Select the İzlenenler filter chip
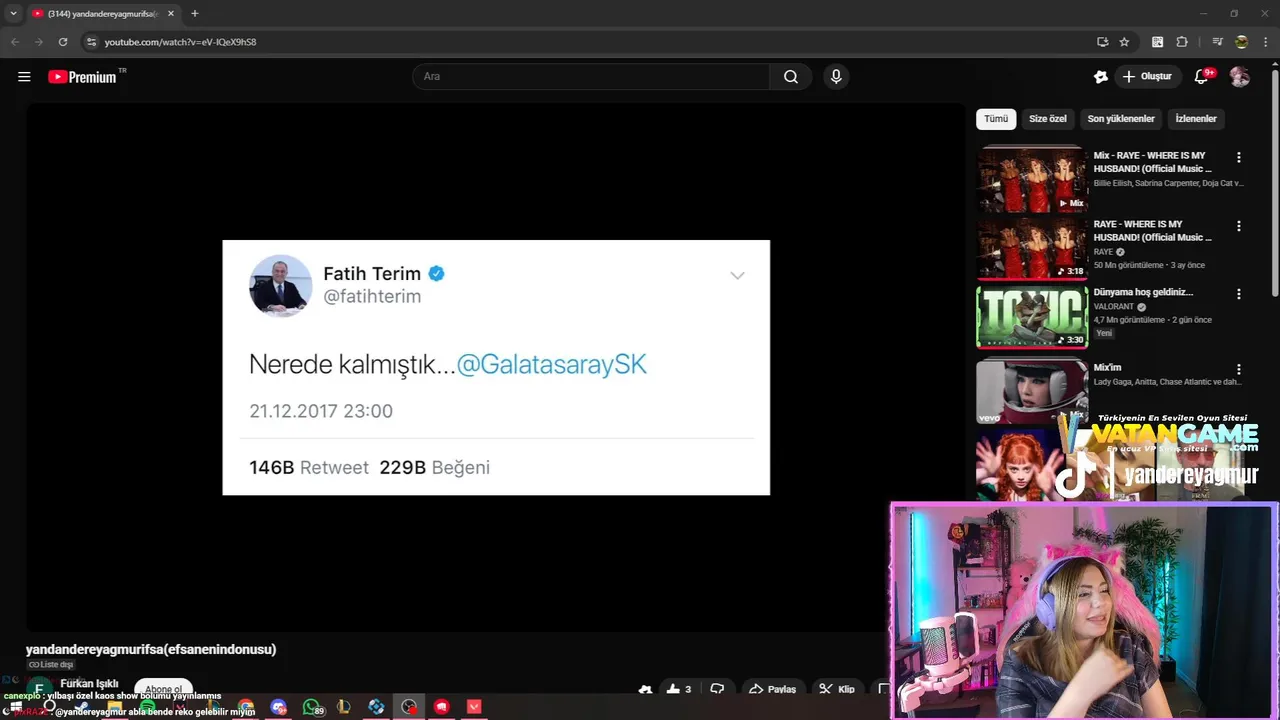This screenshot has height=720, width=1280. click(1196, 119)
